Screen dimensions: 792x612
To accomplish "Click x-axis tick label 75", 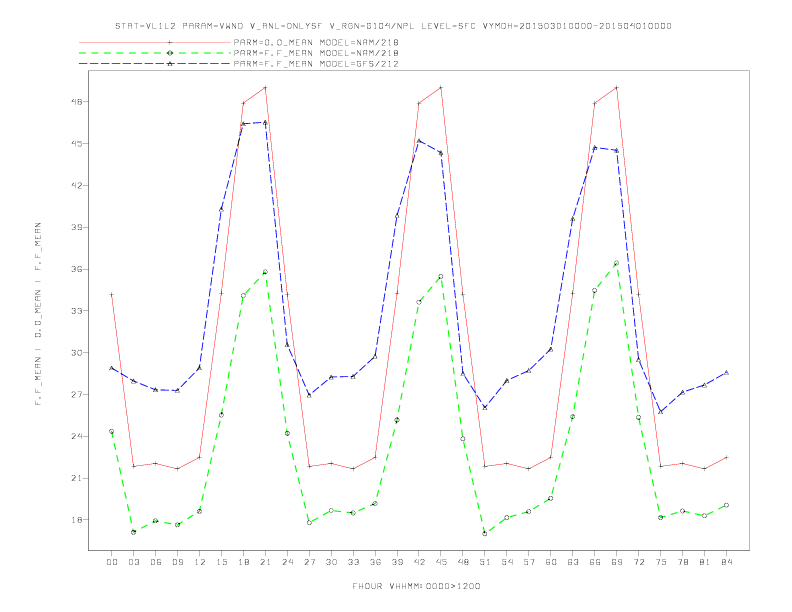I will tap(661, 562).
